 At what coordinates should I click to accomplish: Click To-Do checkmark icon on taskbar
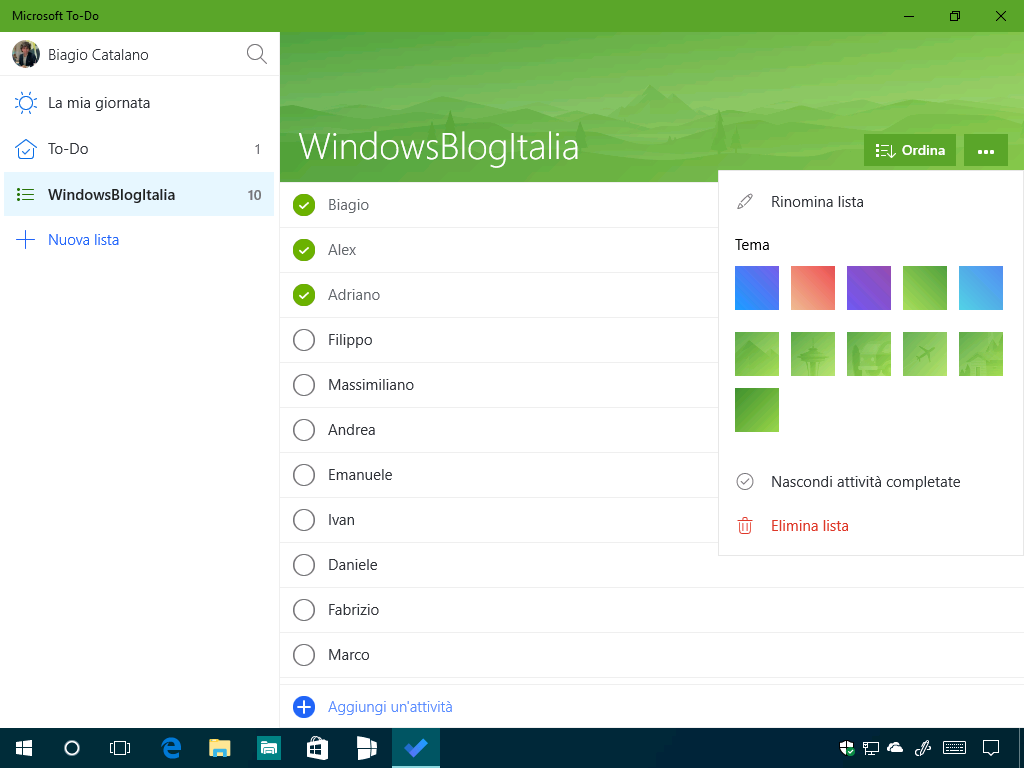point(416,748)
